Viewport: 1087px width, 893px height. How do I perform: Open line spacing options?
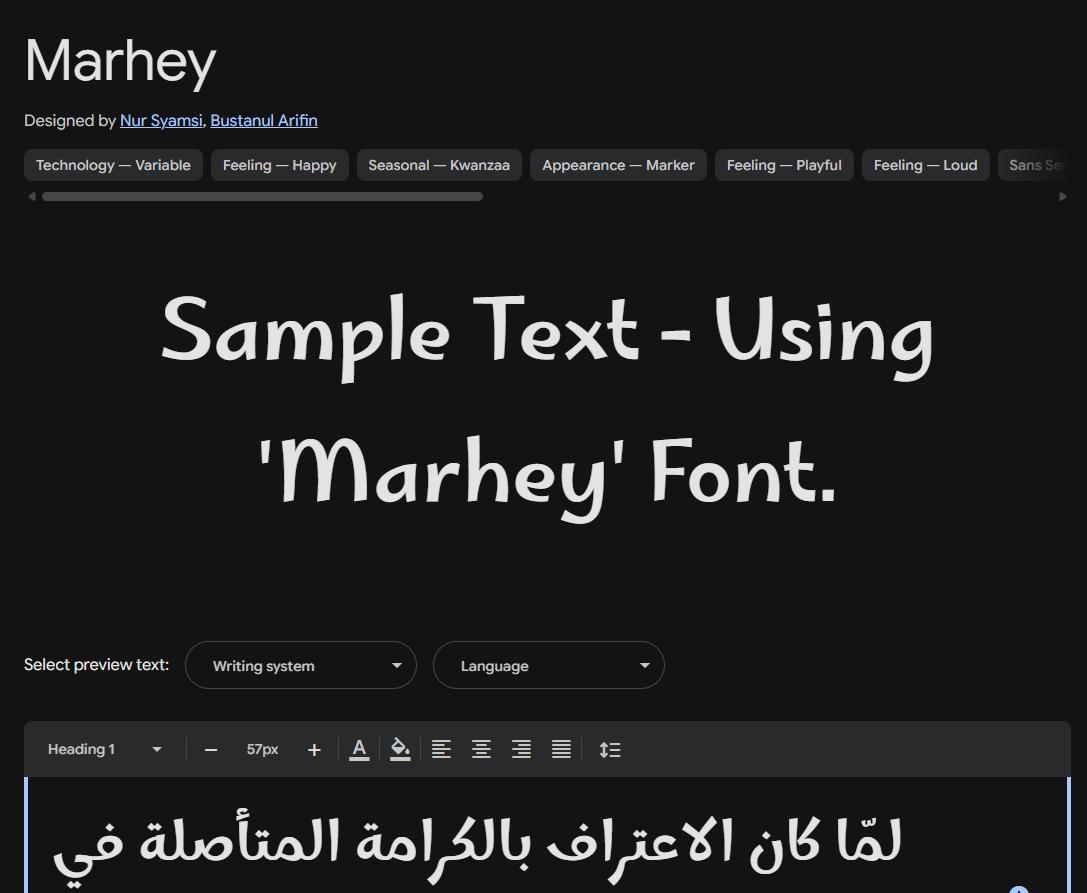[x=610, y=749]
